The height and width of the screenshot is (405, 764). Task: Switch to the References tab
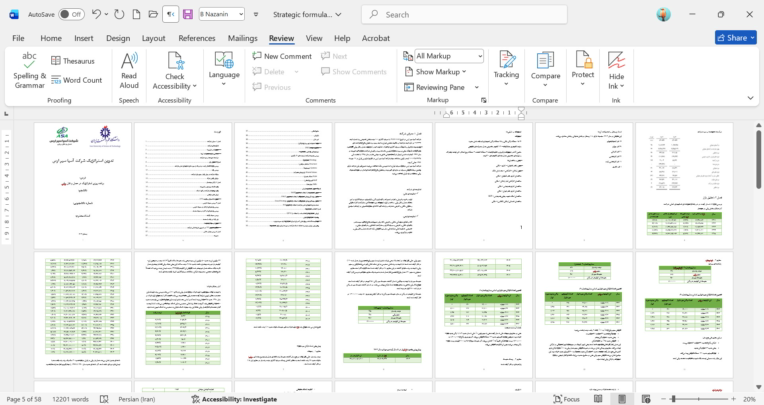click(197, 38)
